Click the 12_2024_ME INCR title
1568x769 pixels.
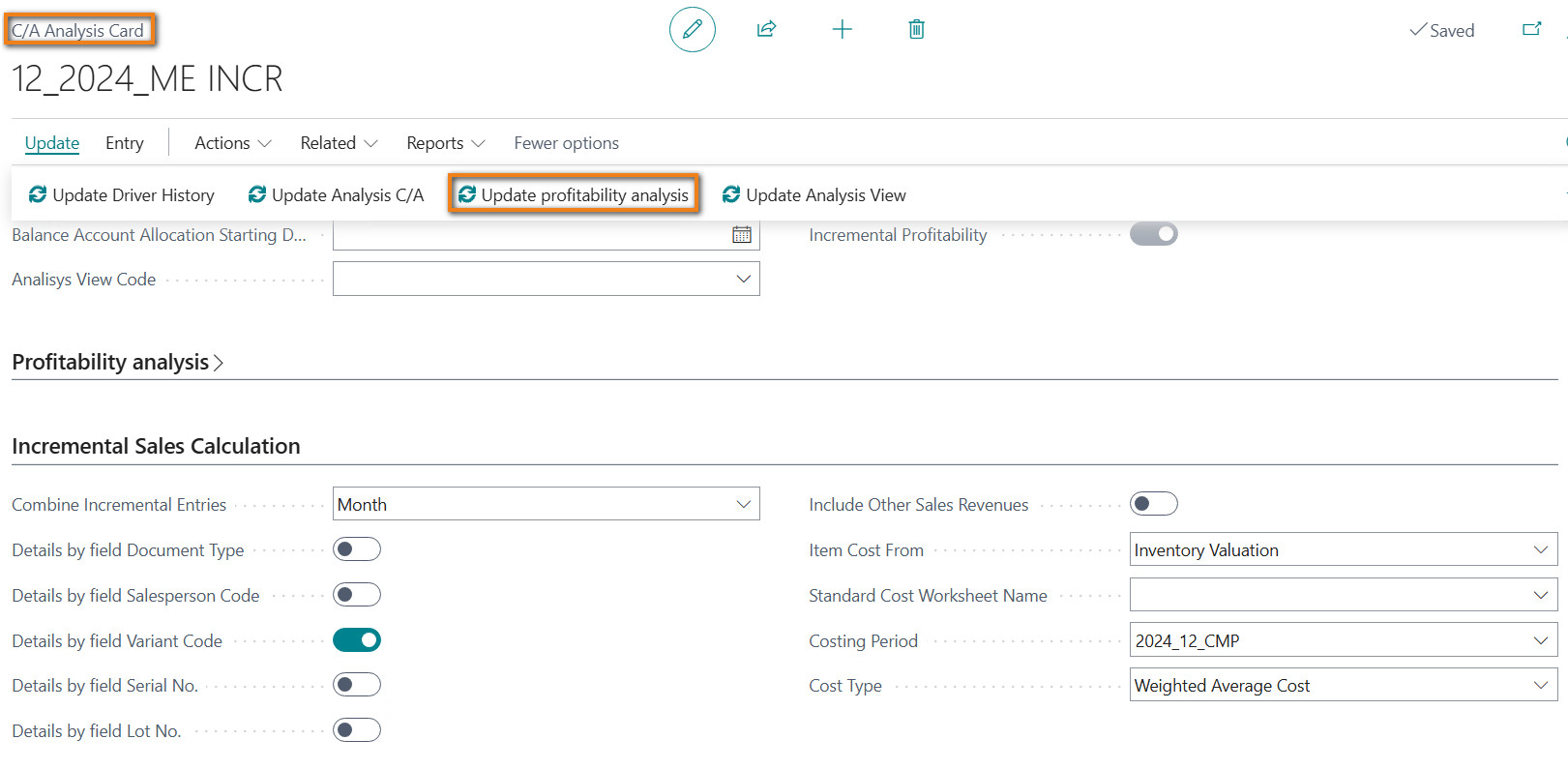click(147, 78)
